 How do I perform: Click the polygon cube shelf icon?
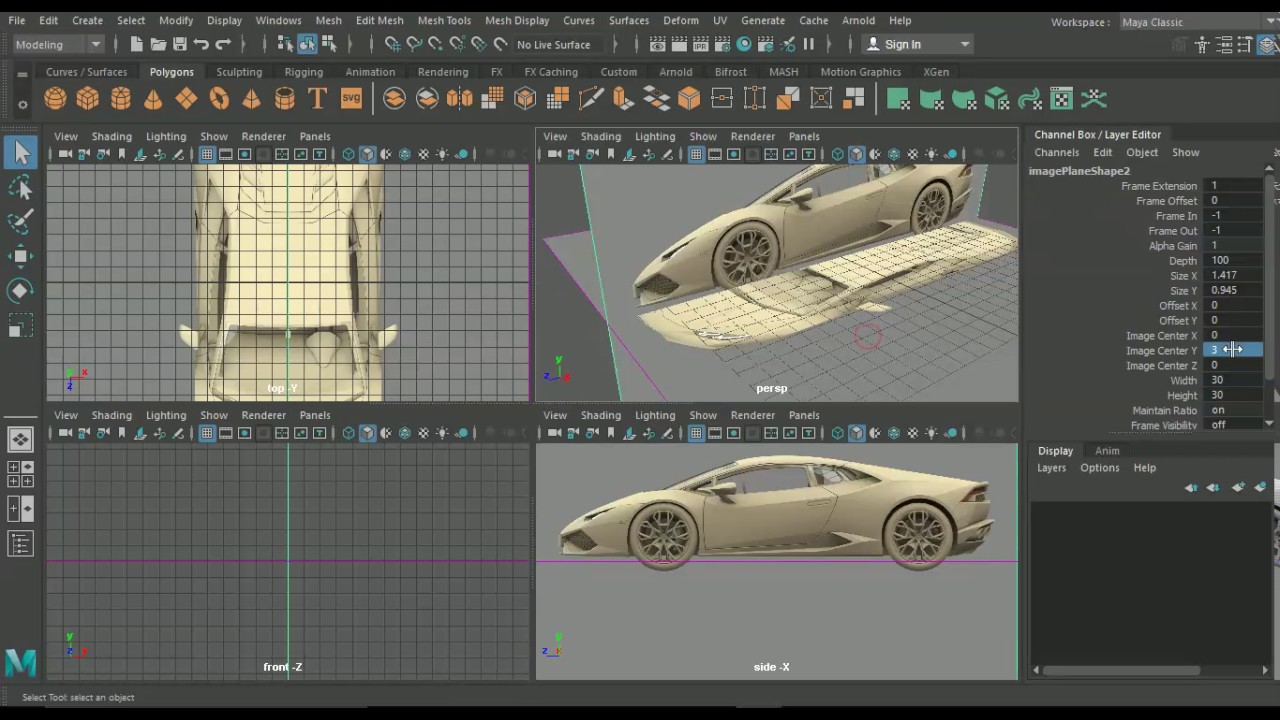tap(88, 98)
